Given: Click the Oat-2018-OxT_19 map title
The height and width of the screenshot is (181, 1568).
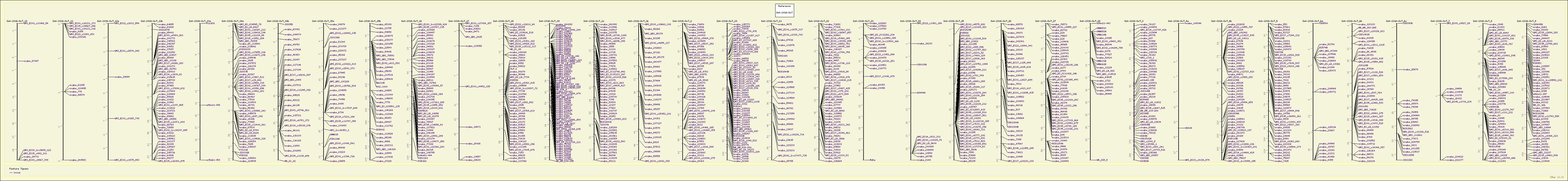Looking at the screenshot, I should (550, 21).
